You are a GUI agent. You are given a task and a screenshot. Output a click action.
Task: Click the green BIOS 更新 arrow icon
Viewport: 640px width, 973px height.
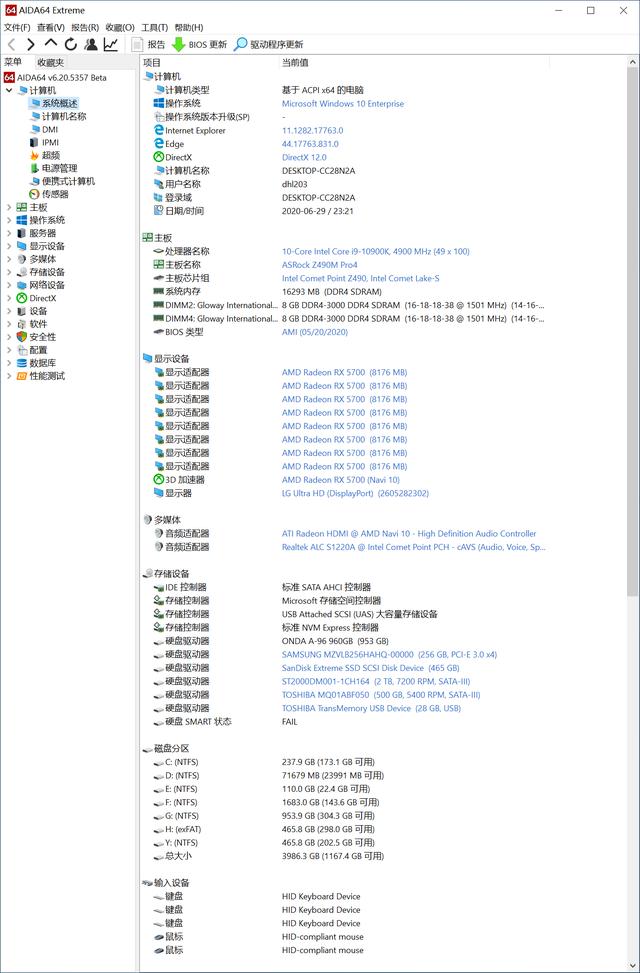pos(179,45)
